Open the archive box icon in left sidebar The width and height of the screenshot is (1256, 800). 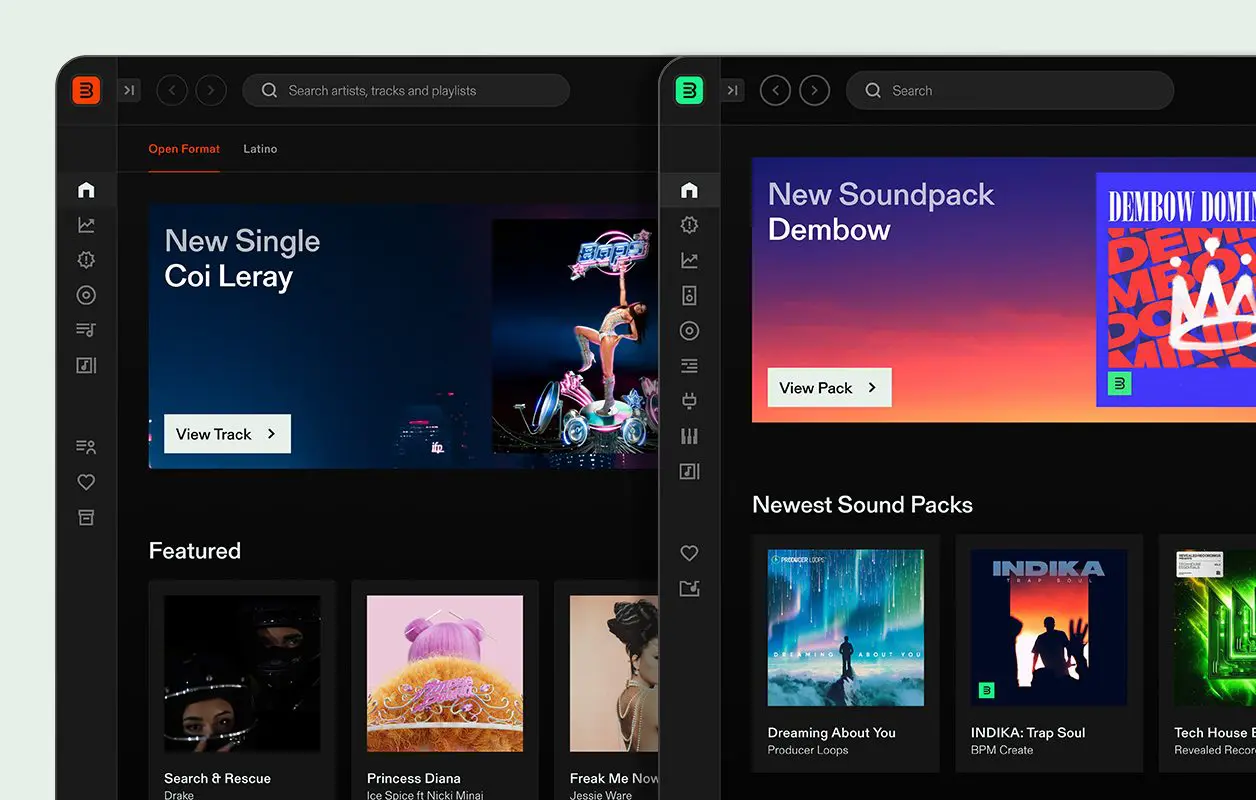[86, 517]
